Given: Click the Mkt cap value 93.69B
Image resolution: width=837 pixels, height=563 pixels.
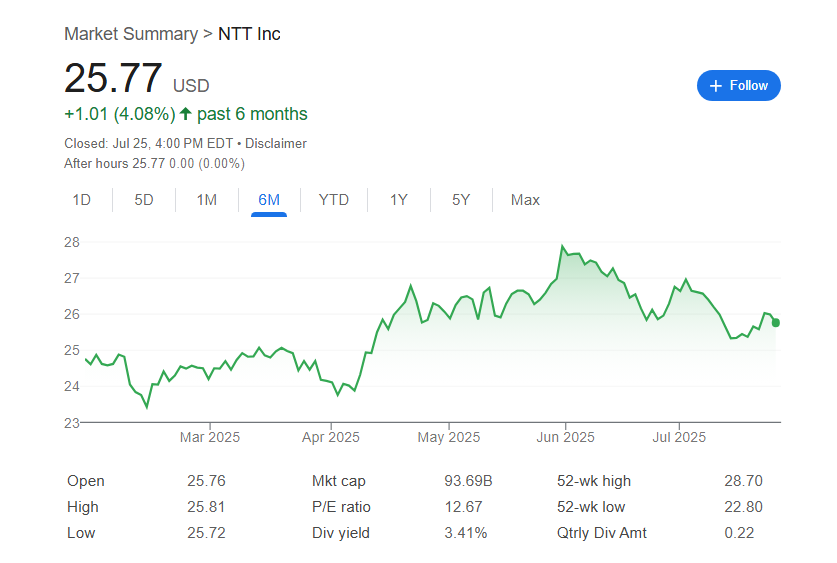Looking at the screenshot, I should 468,481.
